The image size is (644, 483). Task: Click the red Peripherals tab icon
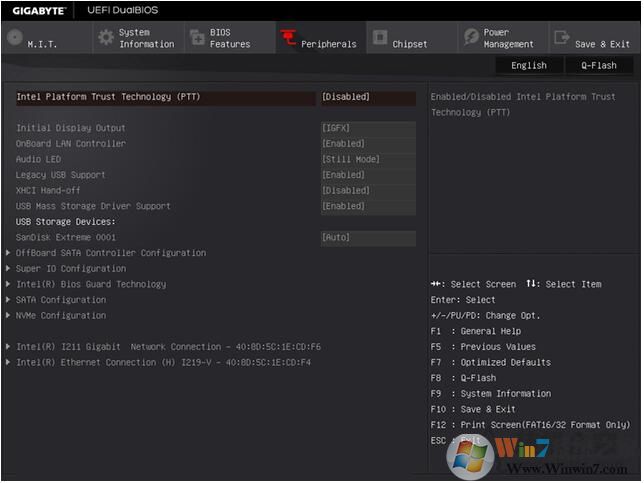point(288,38)
